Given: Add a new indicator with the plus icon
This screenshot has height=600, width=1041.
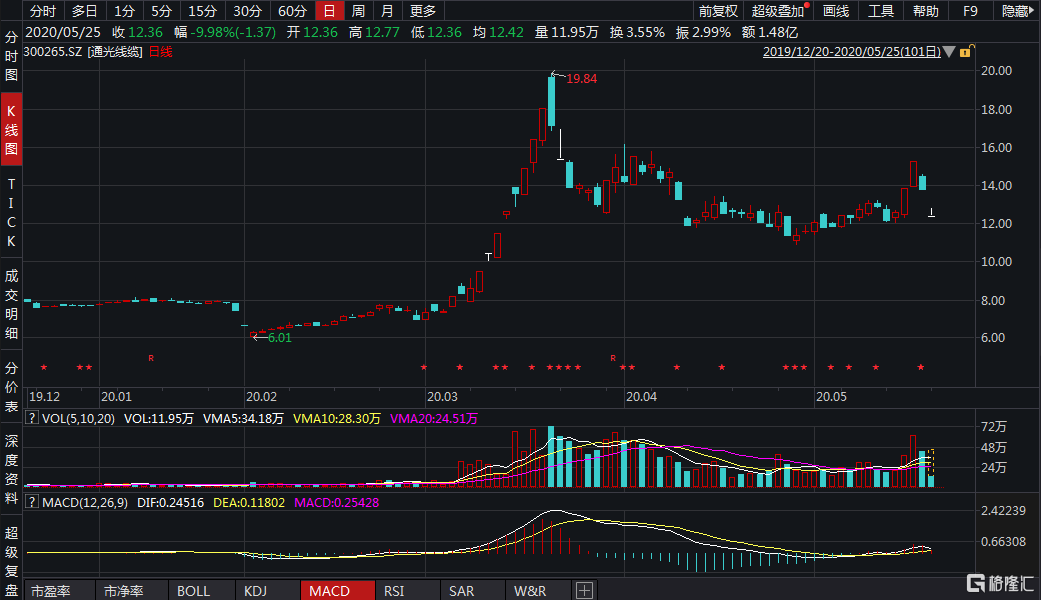Looking at the screenshot, I should point(584,590).
